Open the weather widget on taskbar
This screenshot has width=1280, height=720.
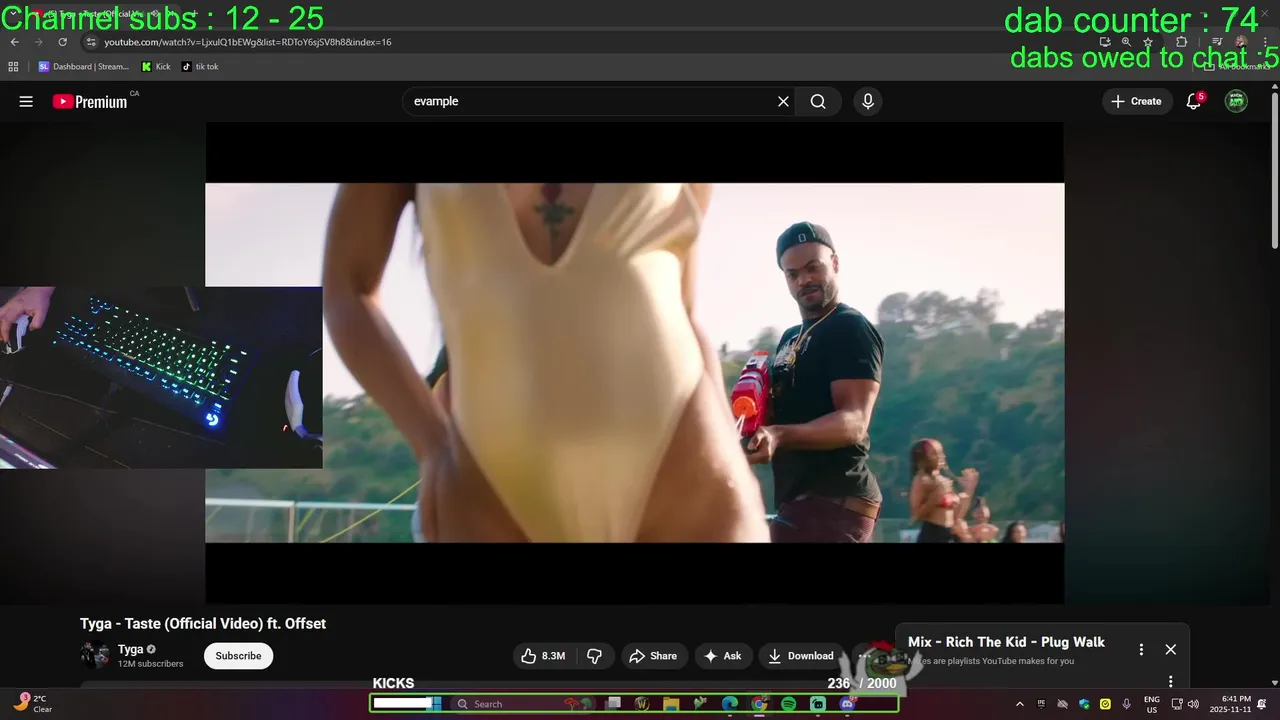(33, 704)
